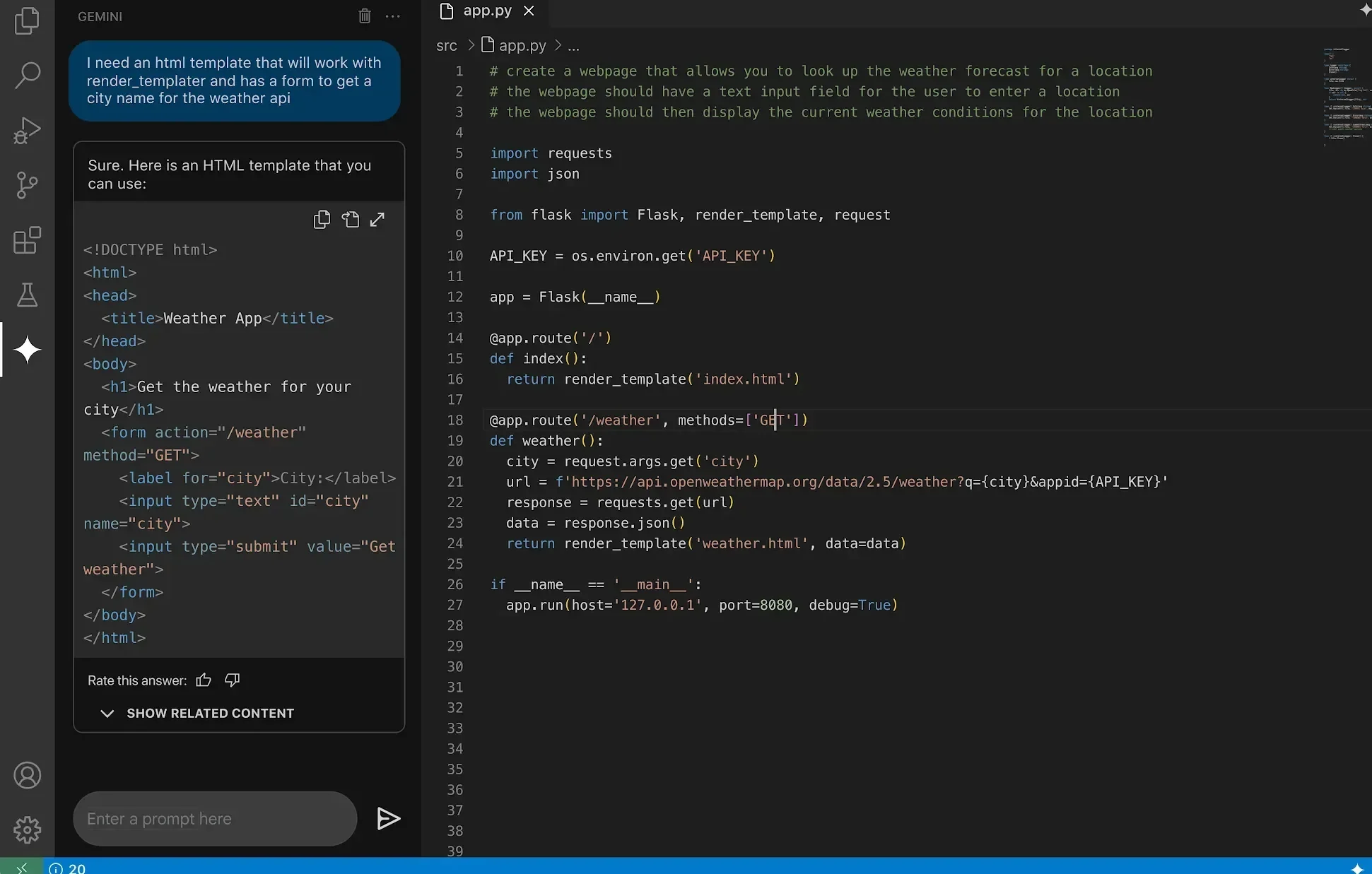This screenshot has width=1372, height=874.
Task: Click the openweathermap url string line
Action: (x=837, y=481)
